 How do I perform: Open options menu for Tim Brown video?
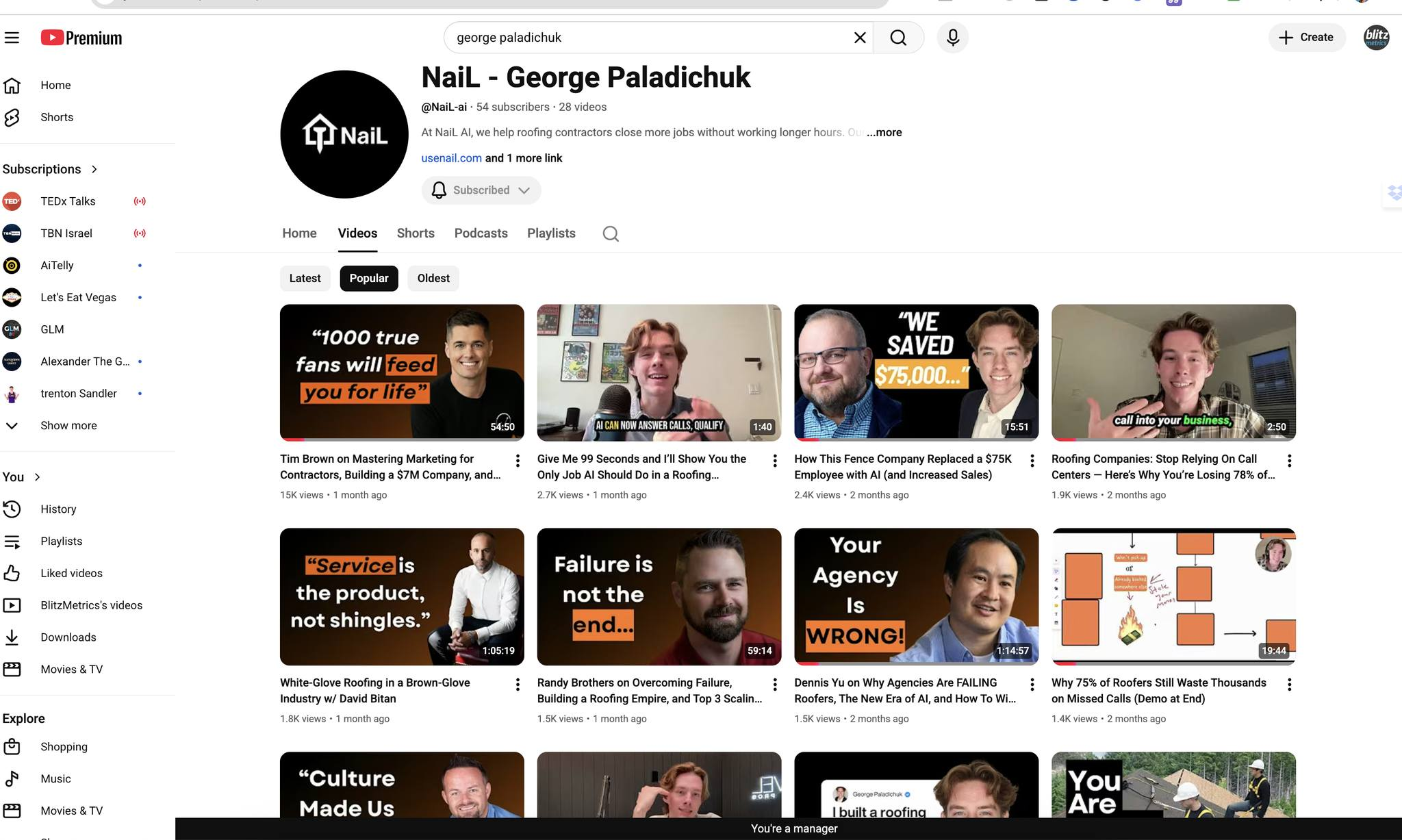(518, 461)
